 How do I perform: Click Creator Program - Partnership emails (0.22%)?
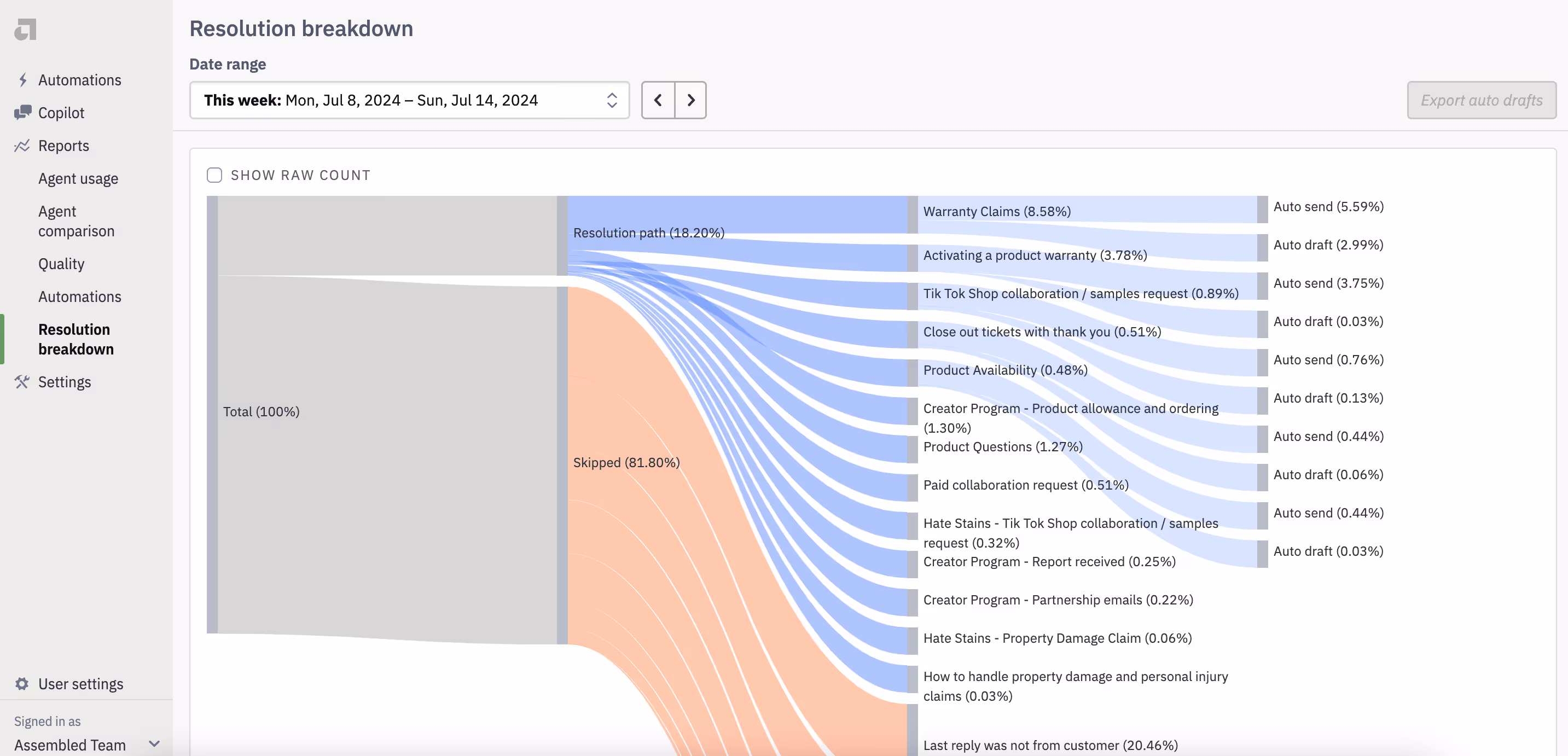coord(1058,600)
